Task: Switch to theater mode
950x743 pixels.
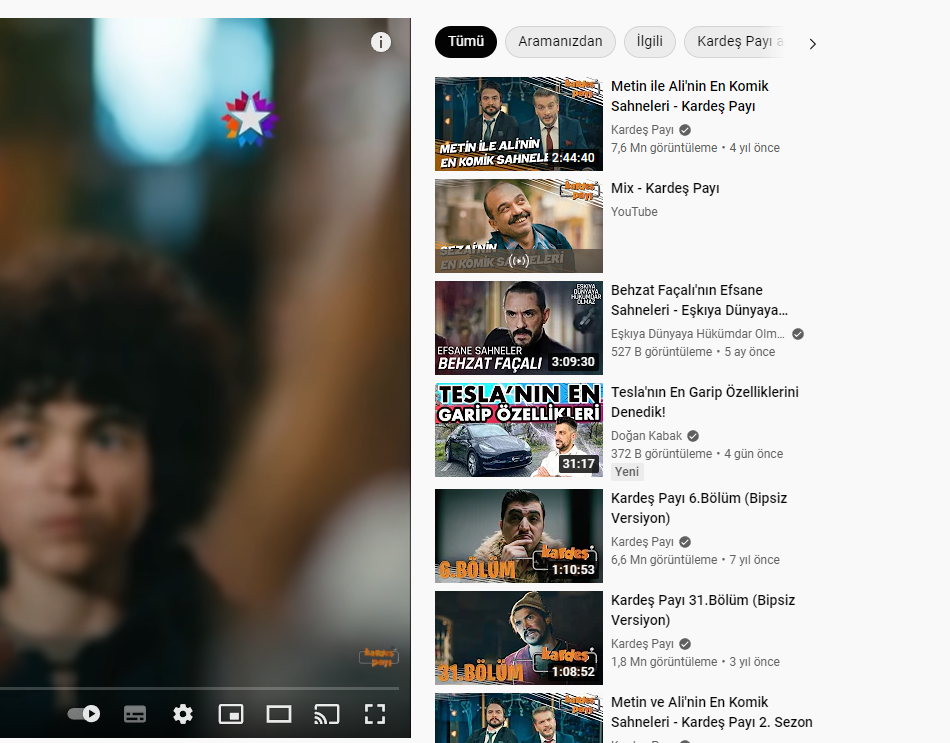Action: pos(279,714)
